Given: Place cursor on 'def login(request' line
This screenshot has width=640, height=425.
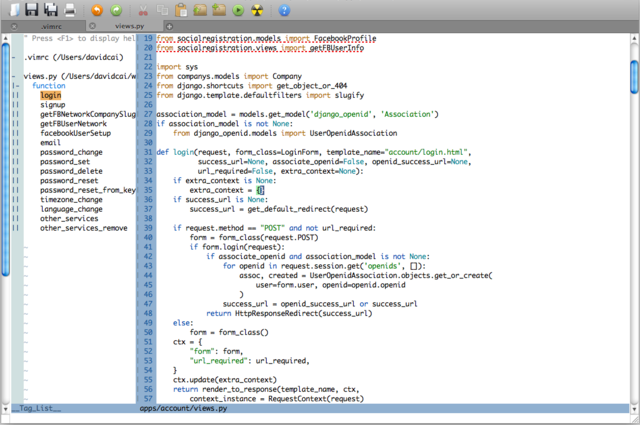Looking at the screenshot, I should tap(313, 152).
